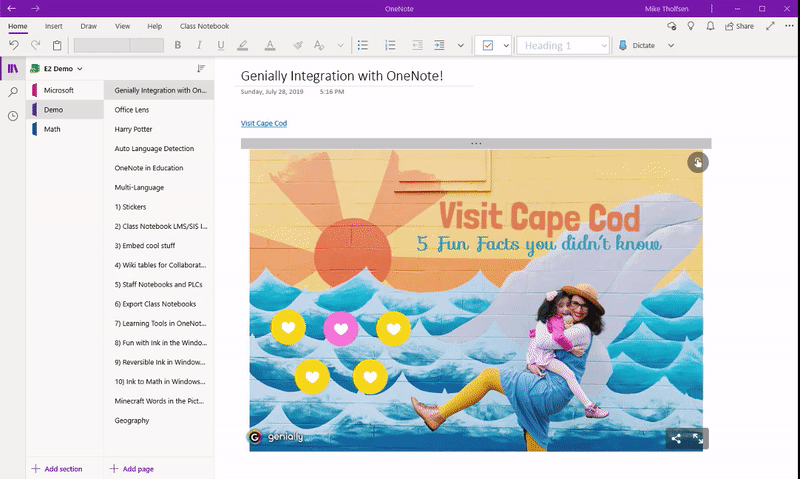Open the 1) Stickers page
The image size is (800, 479).
159,207
